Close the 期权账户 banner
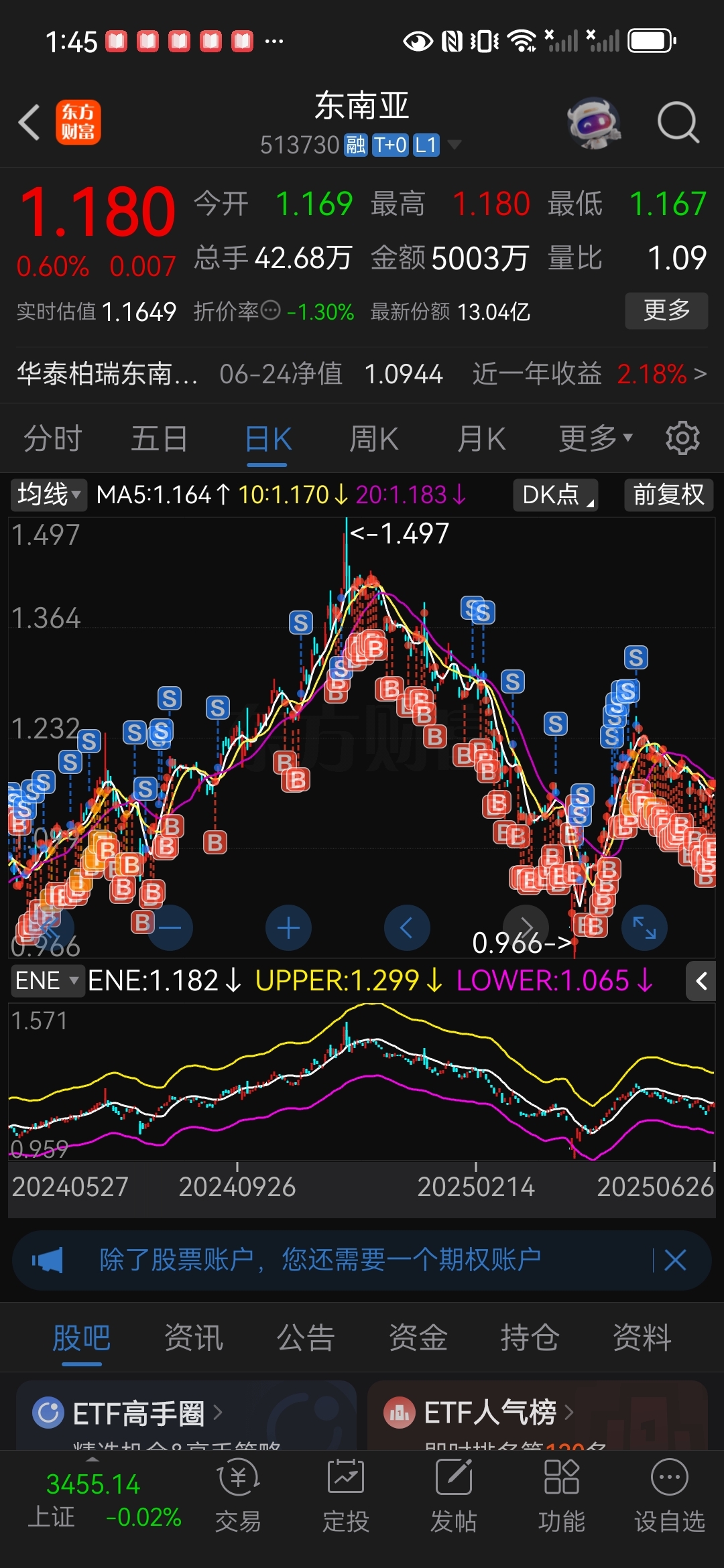The height and width of the screenshot is (1568, 724). [675, 1260]
